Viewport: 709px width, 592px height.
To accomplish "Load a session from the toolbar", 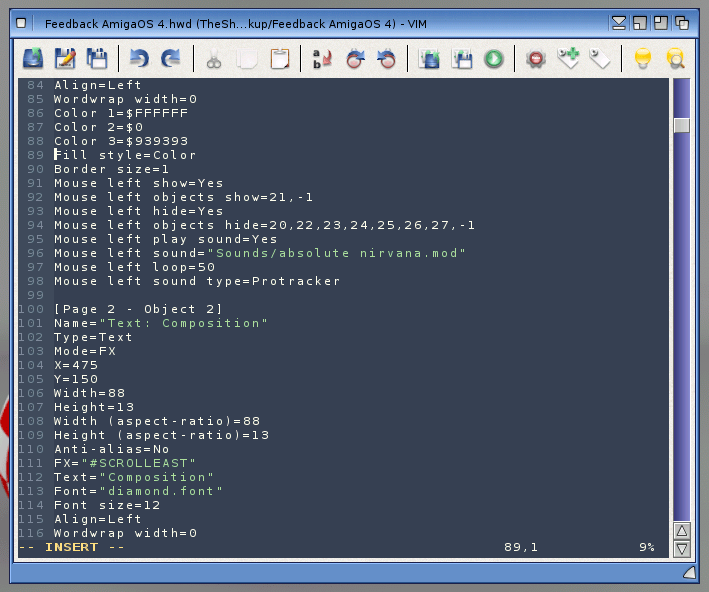I will [429, 59].
